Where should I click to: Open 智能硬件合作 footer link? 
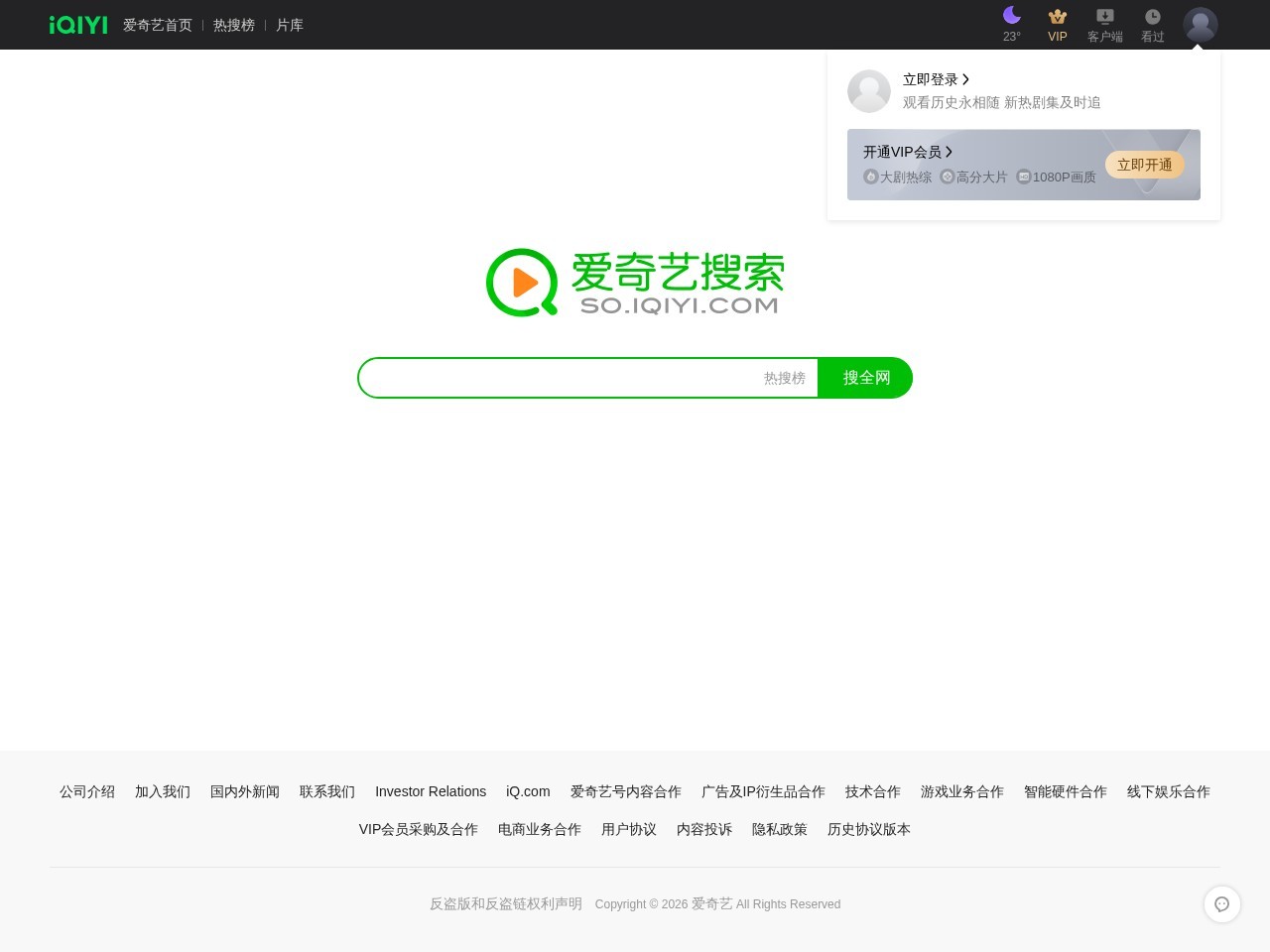pyautogui.click(x=1066, y=791)
